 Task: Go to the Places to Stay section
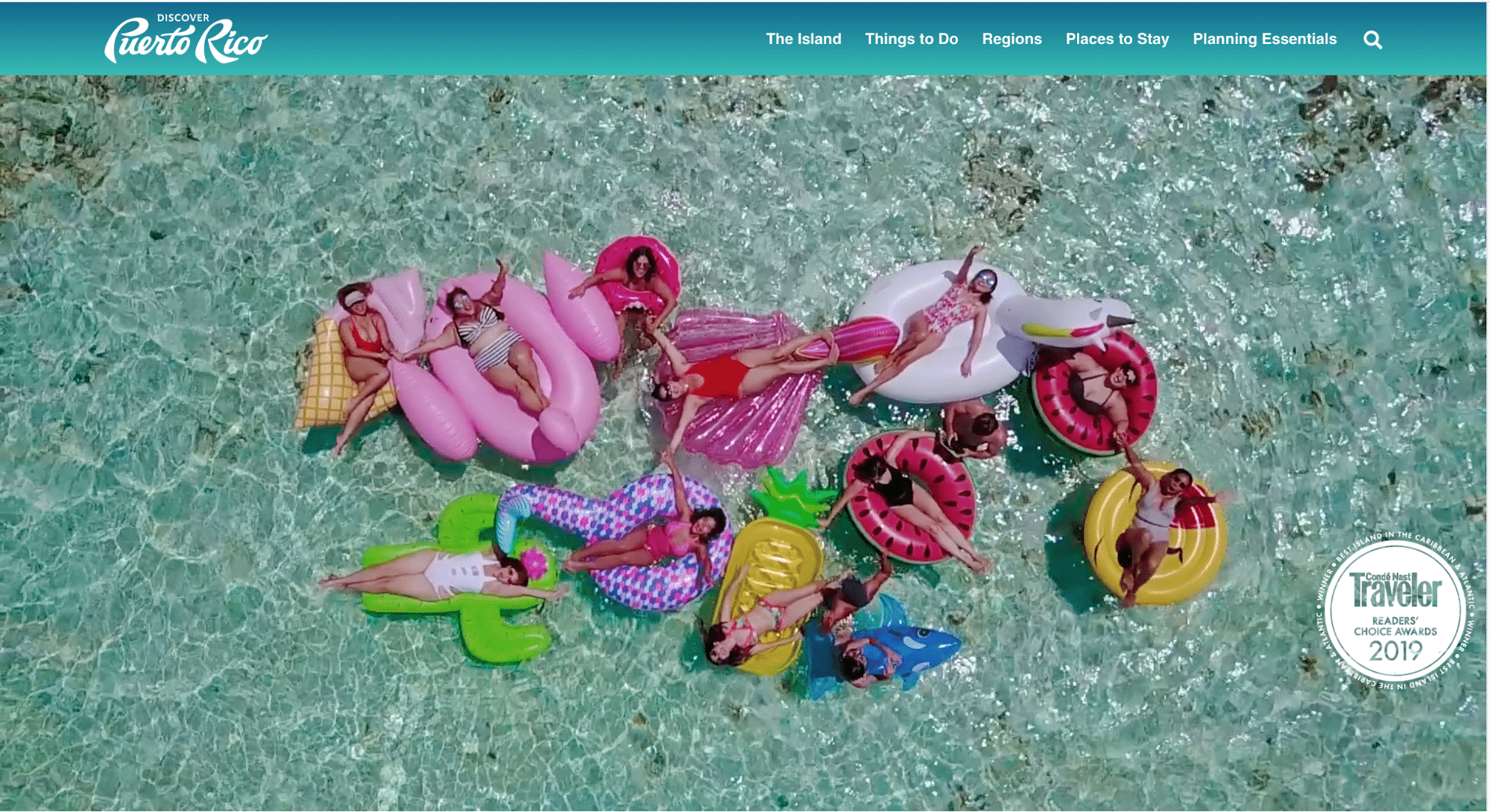(x=1117, y=39)
